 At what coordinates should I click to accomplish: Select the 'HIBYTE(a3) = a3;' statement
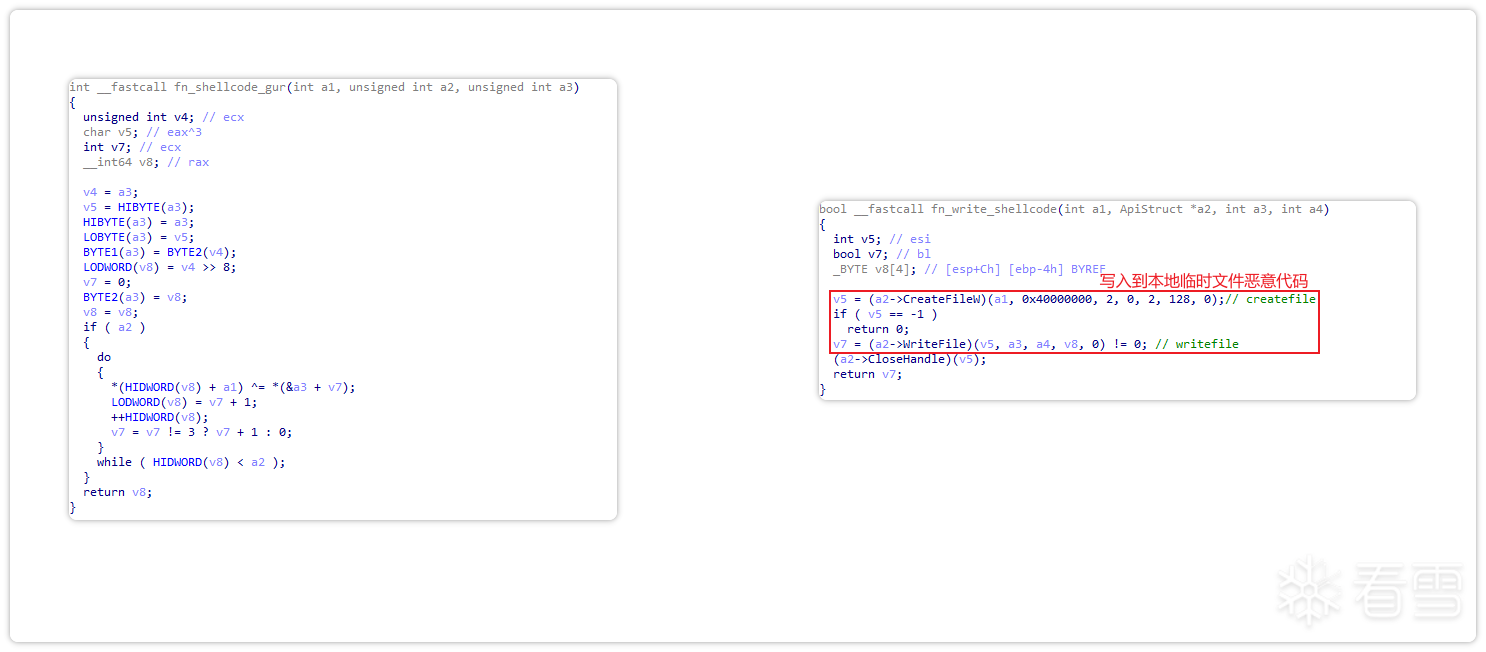pyautogui.click(x=139, y=222)
